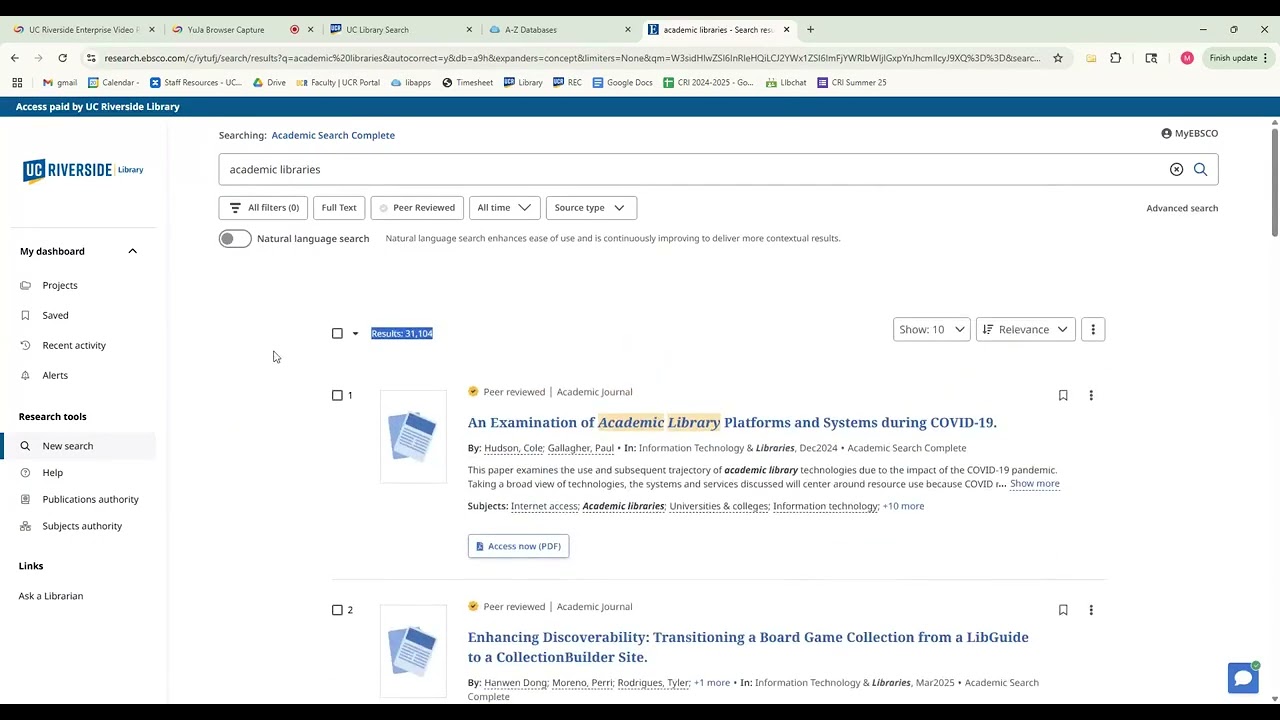Open Saved items in sidebar
The image size is (1280, 720).
click(x=55, y=316)
